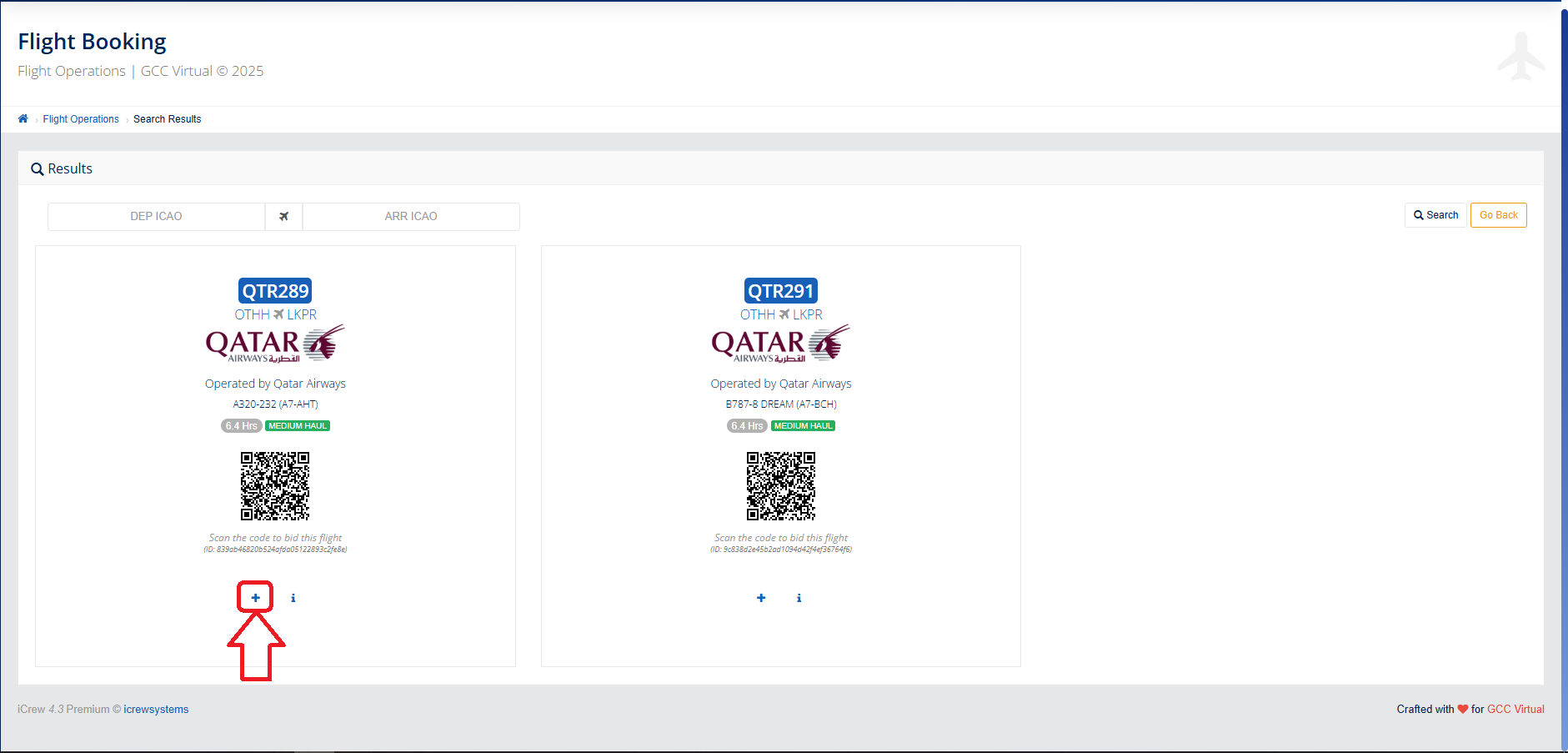The height and width of the screenshot is (753, 1568).
Task: Open icrewsystems footer link
Action: click(156, 710)
